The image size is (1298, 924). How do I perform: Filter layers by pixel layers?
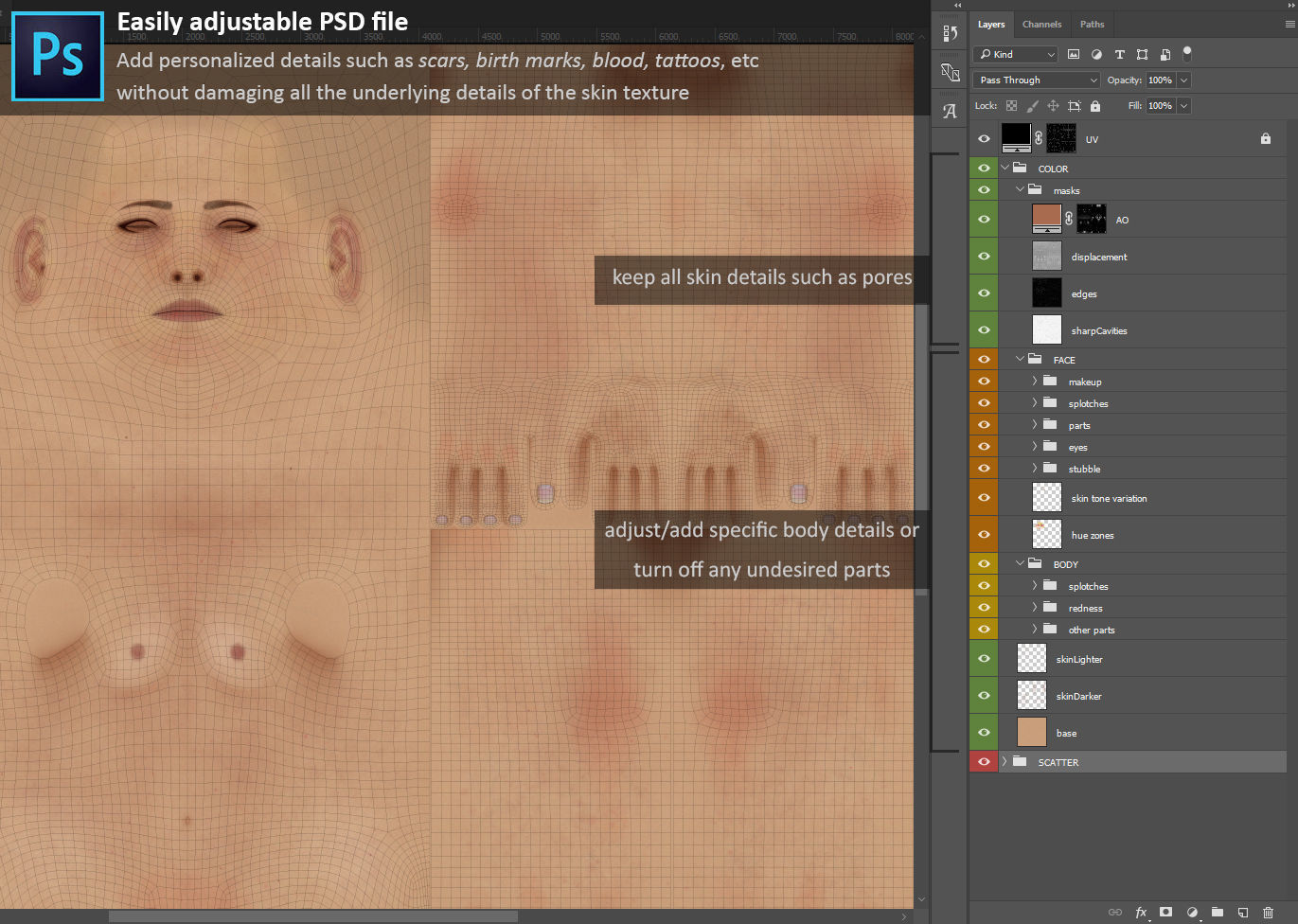[x=1074, y=54]
